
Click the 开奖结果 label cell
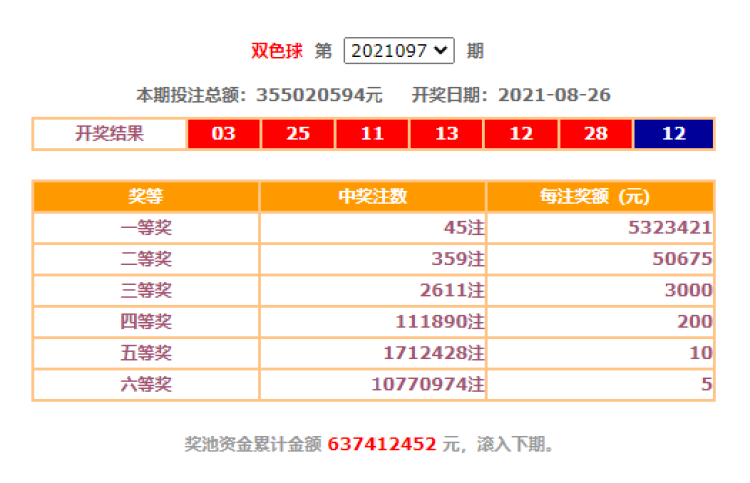(110, 133)
